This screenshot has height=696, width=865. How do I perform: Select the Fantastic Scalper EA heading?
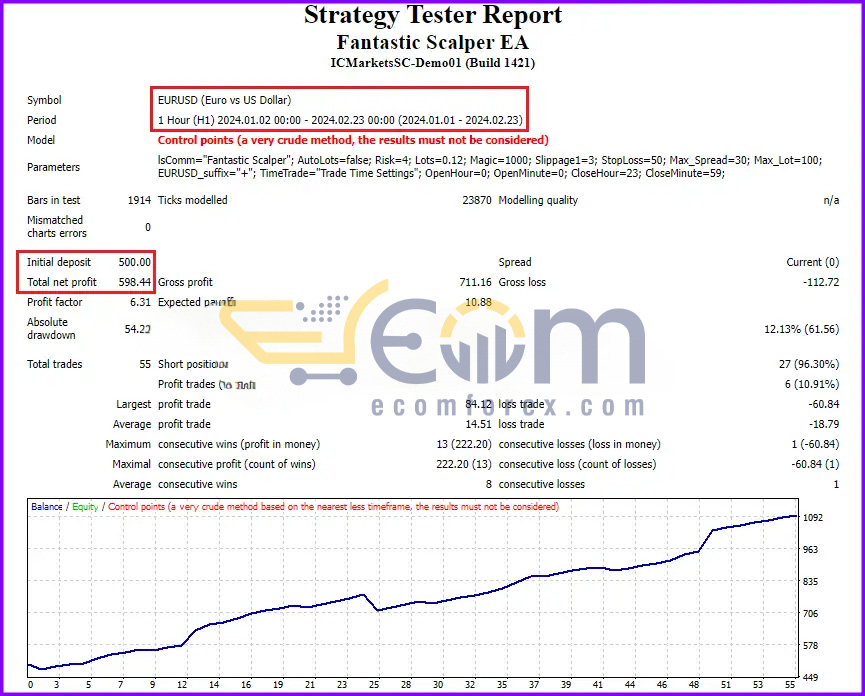[x=432, y=42]
